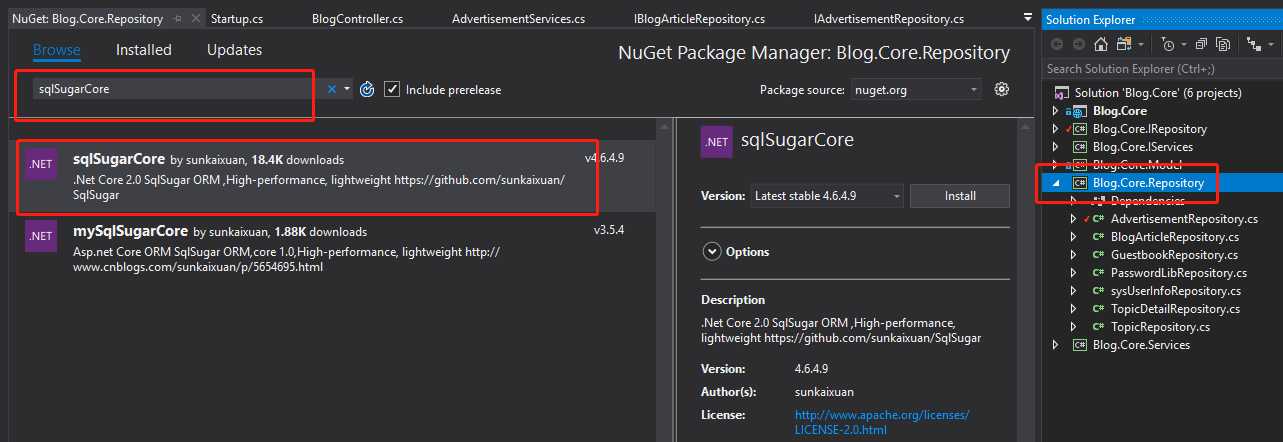Select sysUserInfoRepository.cs file
The height and width of the screenshot is (442, 1283).
point(1175,291)
